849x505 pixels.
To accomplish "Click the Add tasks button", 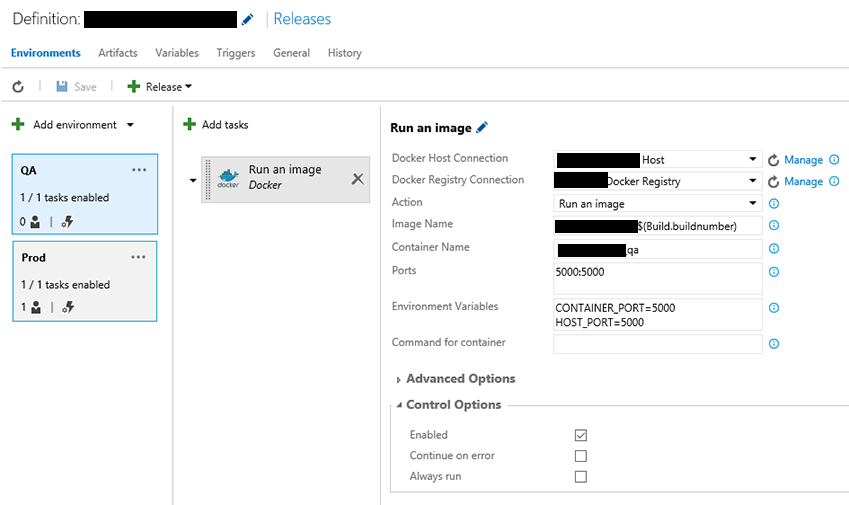I will coord(216,125).
